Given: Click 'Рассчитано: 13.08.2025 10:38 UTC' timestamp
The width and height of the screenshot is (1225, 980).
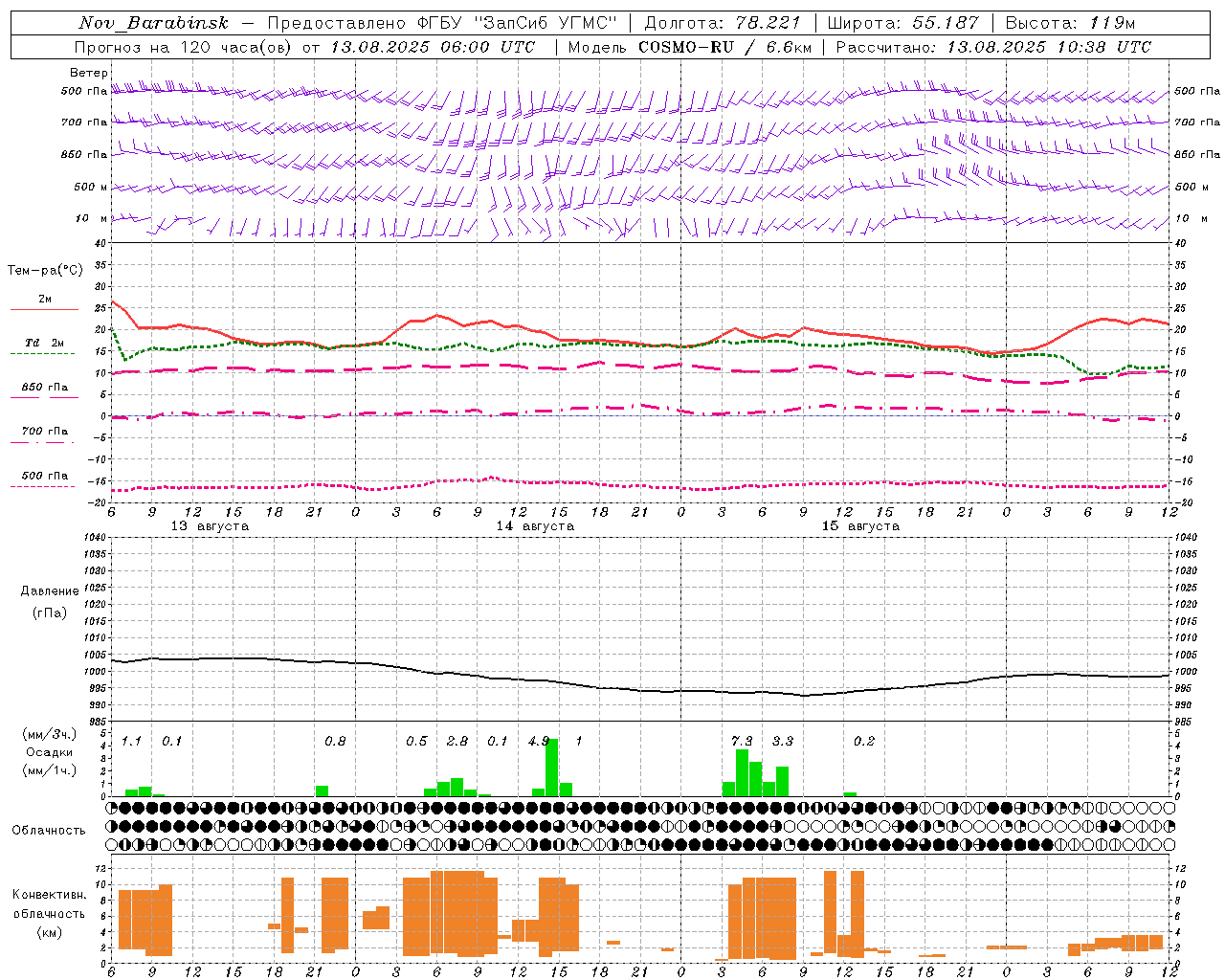Looking at the screenshot, I should (993, 47).
